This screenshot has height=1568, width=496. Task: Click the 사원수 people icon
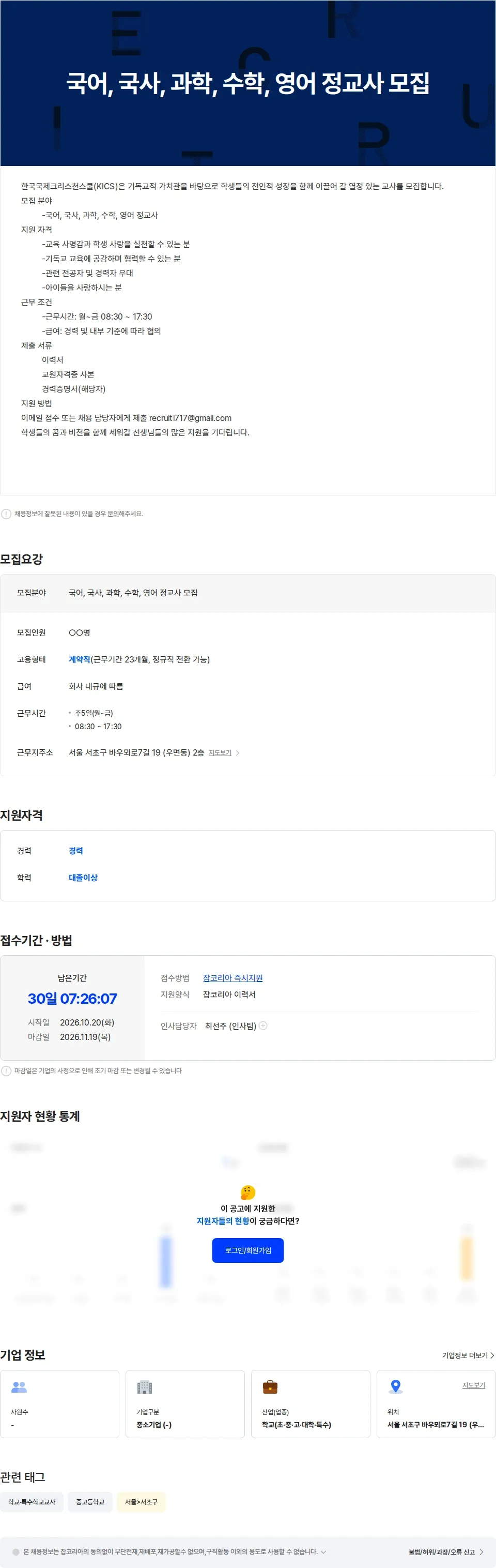click(20, 1387)
